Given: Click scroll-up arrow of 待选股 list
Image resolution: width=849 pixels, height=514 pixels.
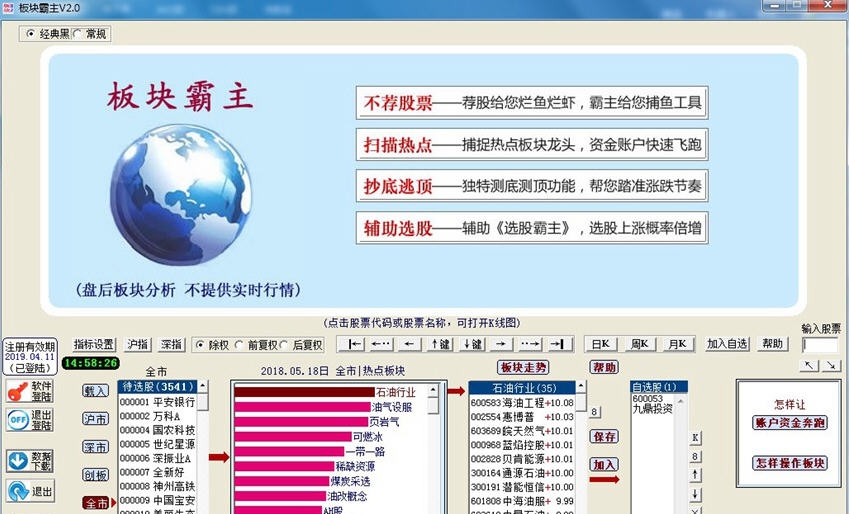Looking at the screenshot, I should [203, 386].
